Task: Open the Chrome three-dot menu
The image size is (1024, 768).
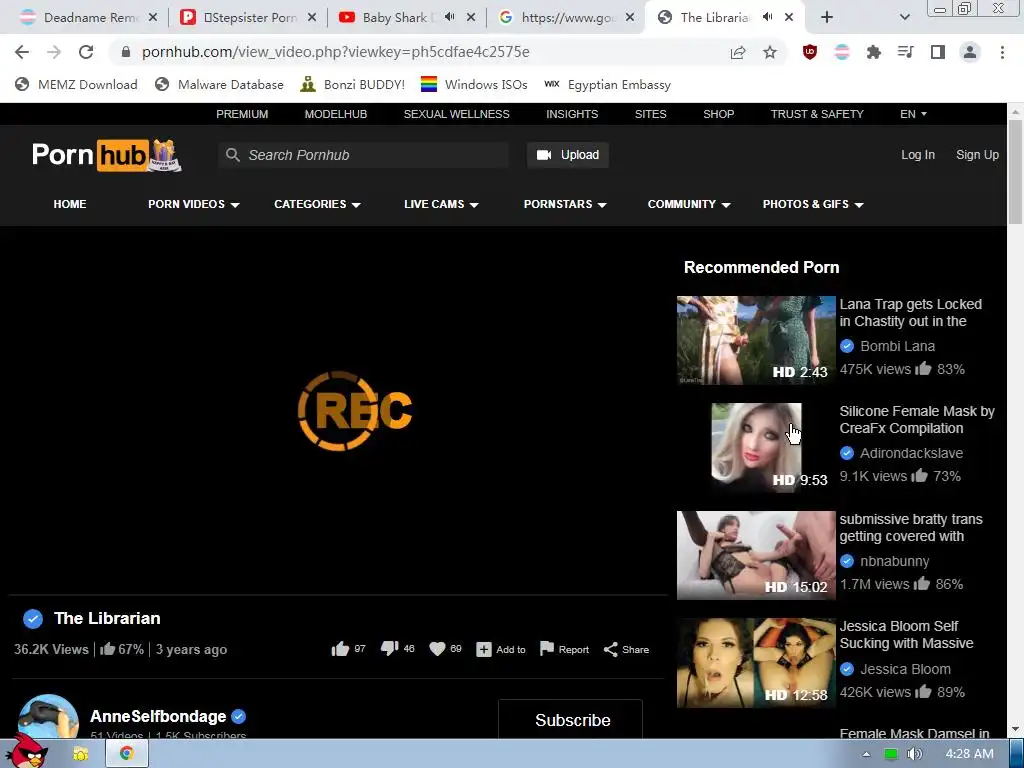Action: point(1002,52)
